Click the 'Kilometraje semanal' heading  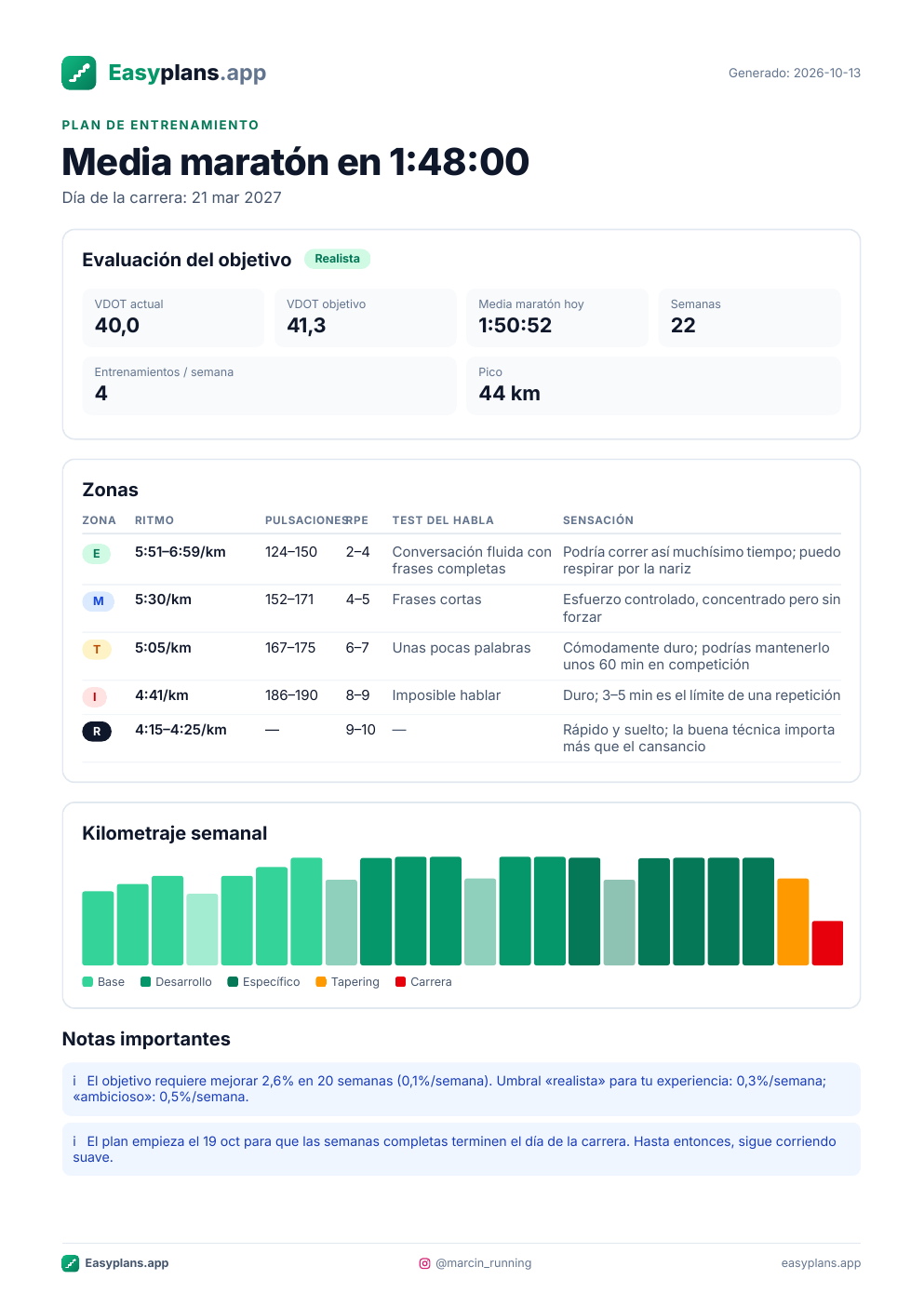click(175, 833)
